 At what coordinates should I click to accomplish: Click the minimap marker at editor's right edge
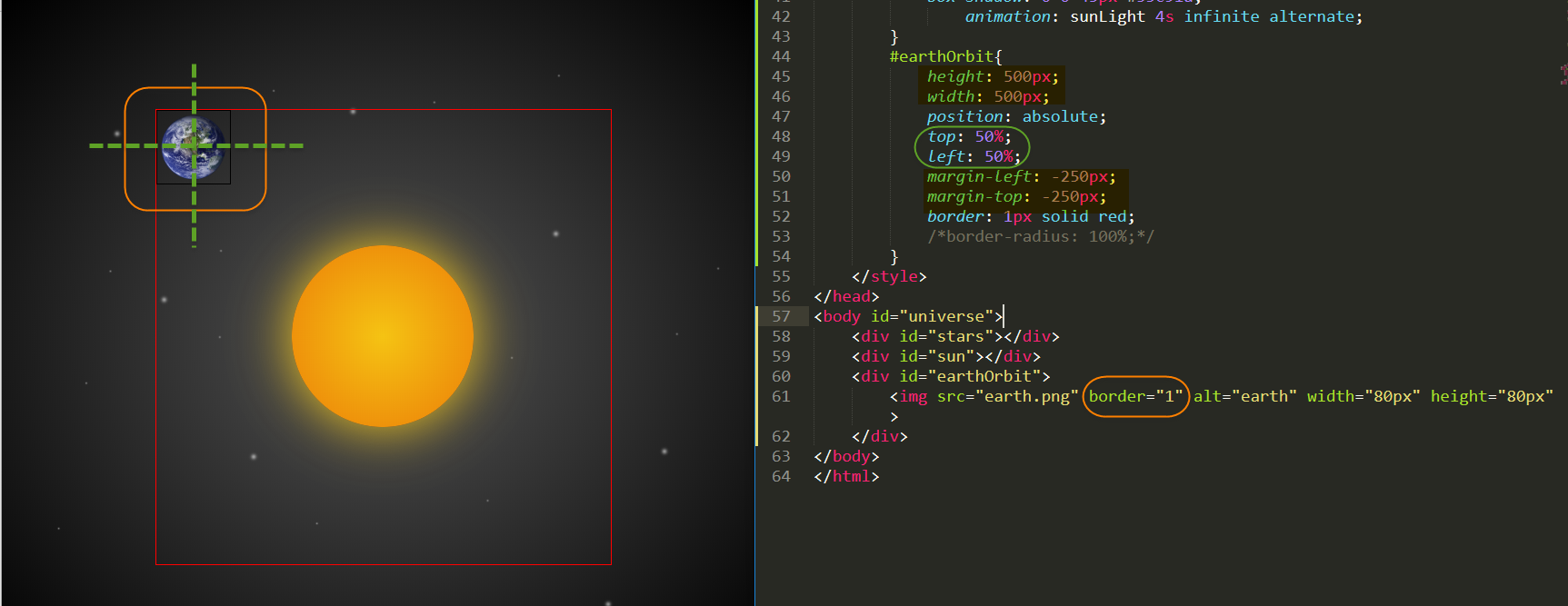coord(1563,75)
